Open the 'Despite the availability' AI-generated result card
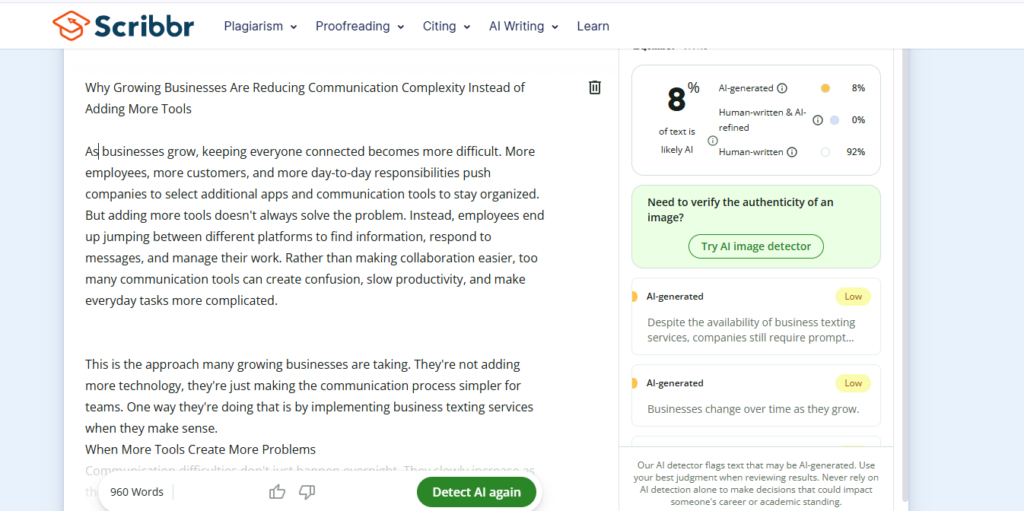1024x511 pixels. pos(756,316)
